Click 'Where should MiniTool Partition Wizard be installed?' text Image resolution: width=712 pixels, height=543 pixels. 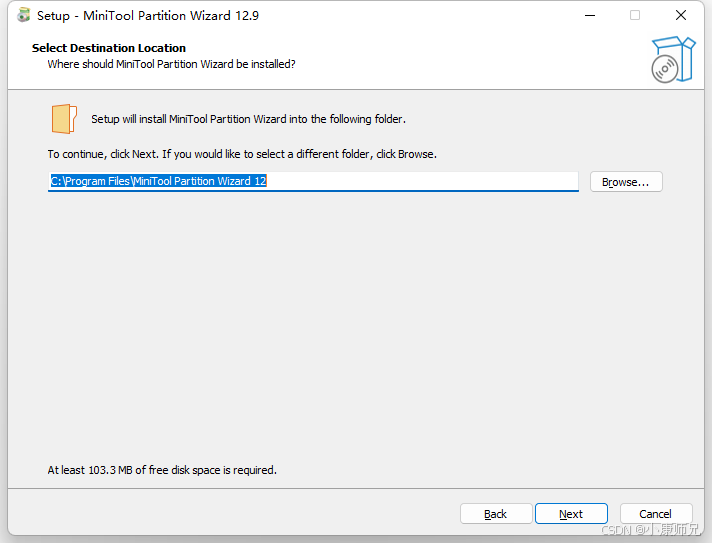172,64
